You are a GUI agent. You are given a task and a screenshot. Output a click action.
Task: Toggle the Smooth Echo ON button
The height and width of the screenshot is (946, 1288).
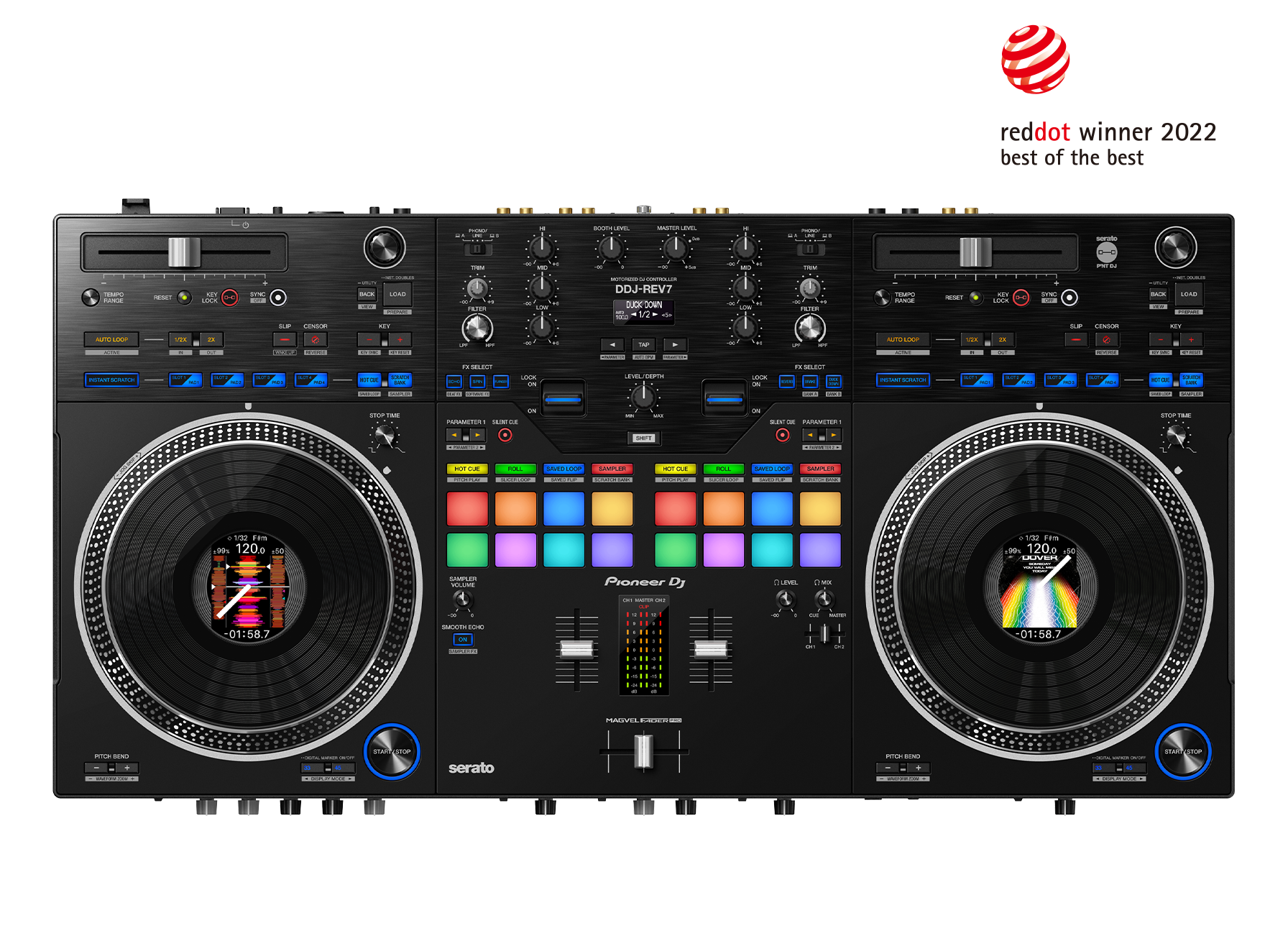[463, 639]
